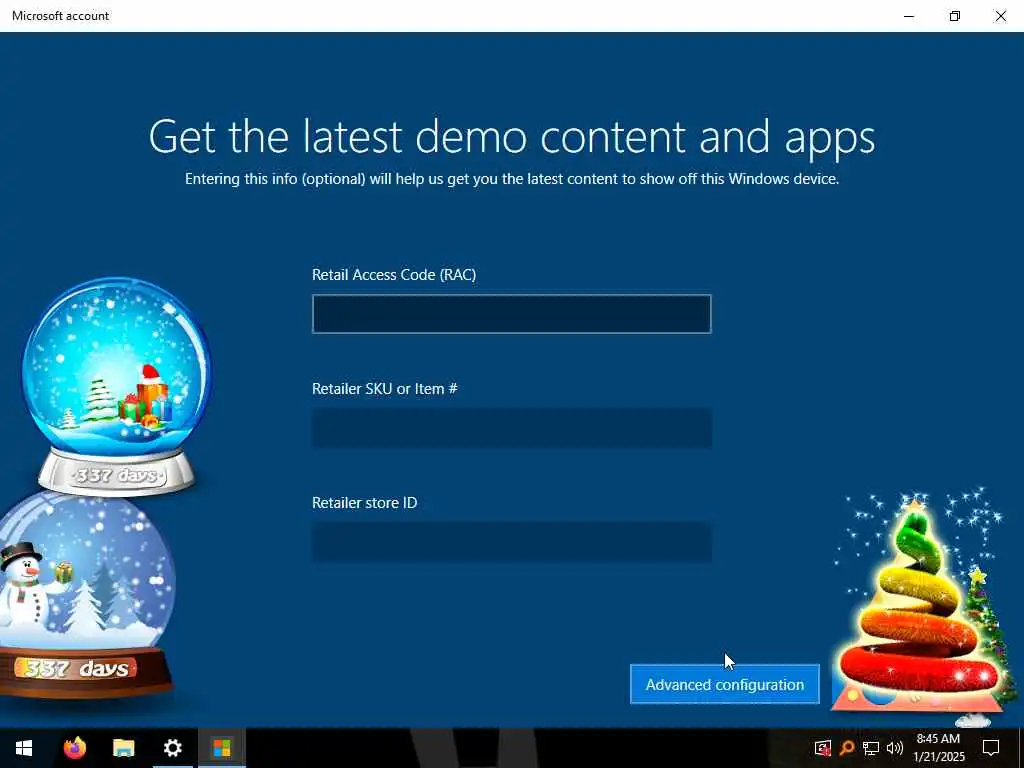This screenshot has width=1024, height=768.
Task: Click the Retail Access Code (RAC) input field
Action: [x=511, y=314]
